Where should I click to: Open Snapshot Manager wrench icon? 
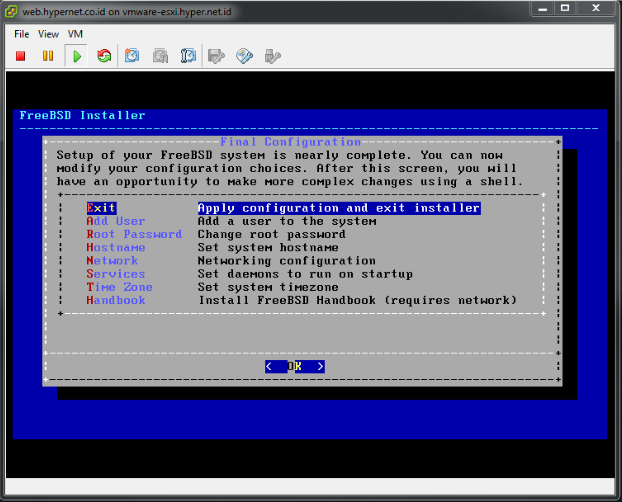click(188, 56)
